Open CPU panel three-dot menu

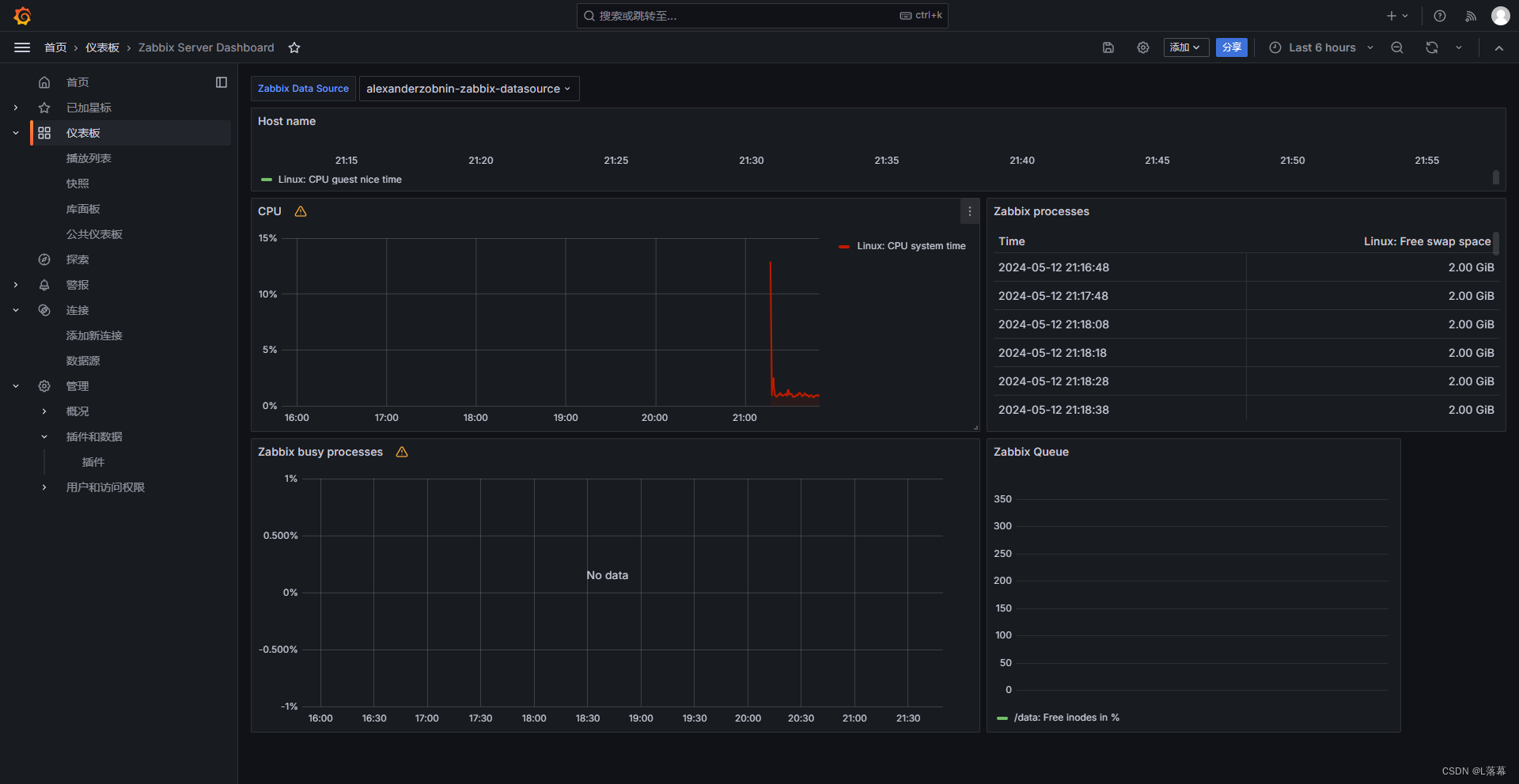click(970, 211)
